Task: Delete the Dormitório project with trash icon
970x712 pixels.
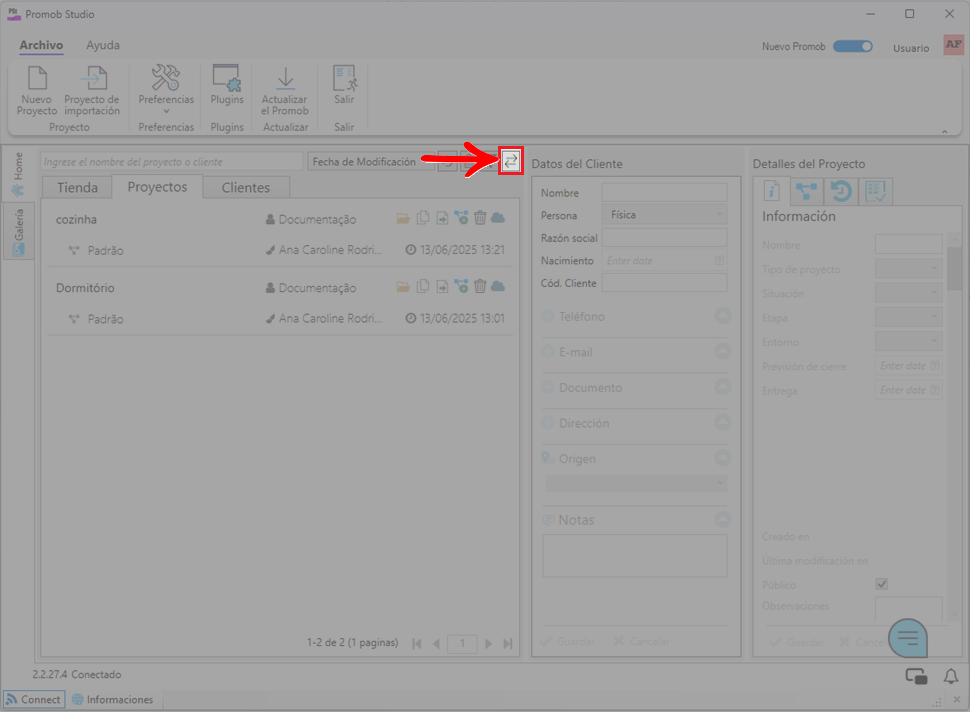Action: 480,286
